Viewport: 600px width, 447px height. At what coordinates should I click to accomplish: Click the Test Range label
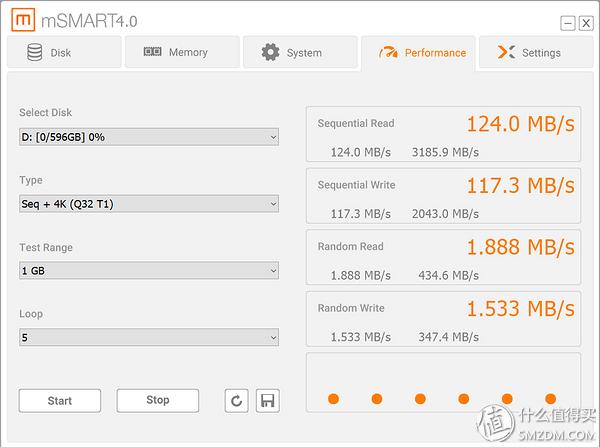pyautogui.click(x=46, y=248)
